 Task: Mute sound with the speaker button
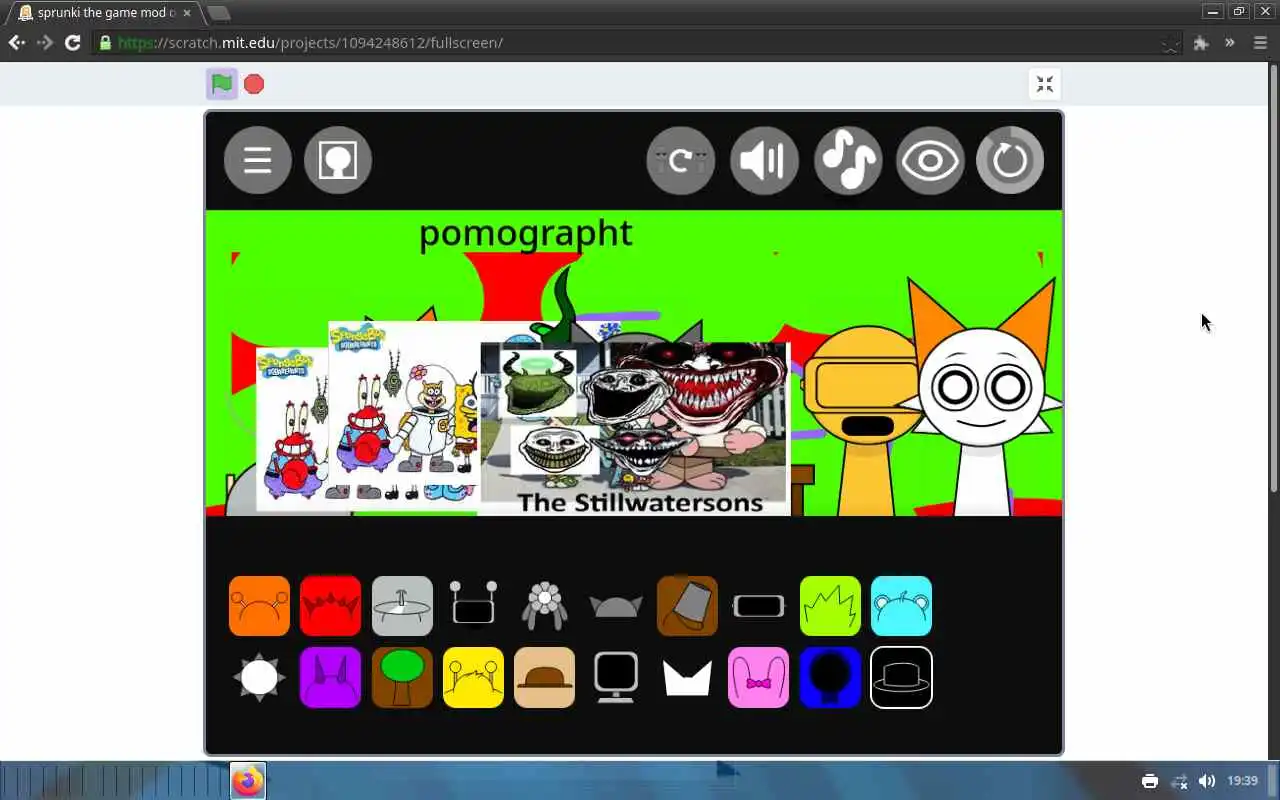765,160
